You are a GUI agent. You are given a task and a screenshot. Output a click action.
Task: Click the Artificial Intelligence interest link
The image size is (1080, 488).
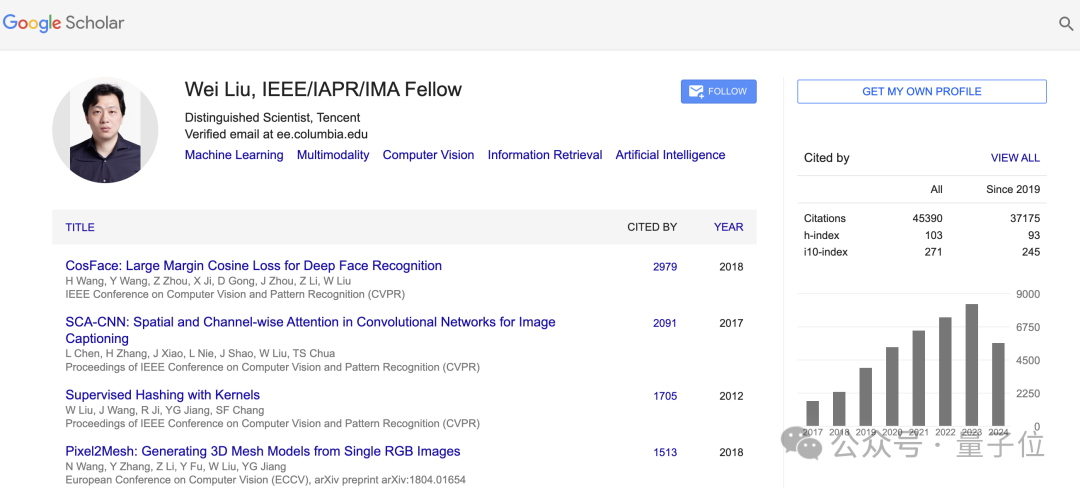670,155
